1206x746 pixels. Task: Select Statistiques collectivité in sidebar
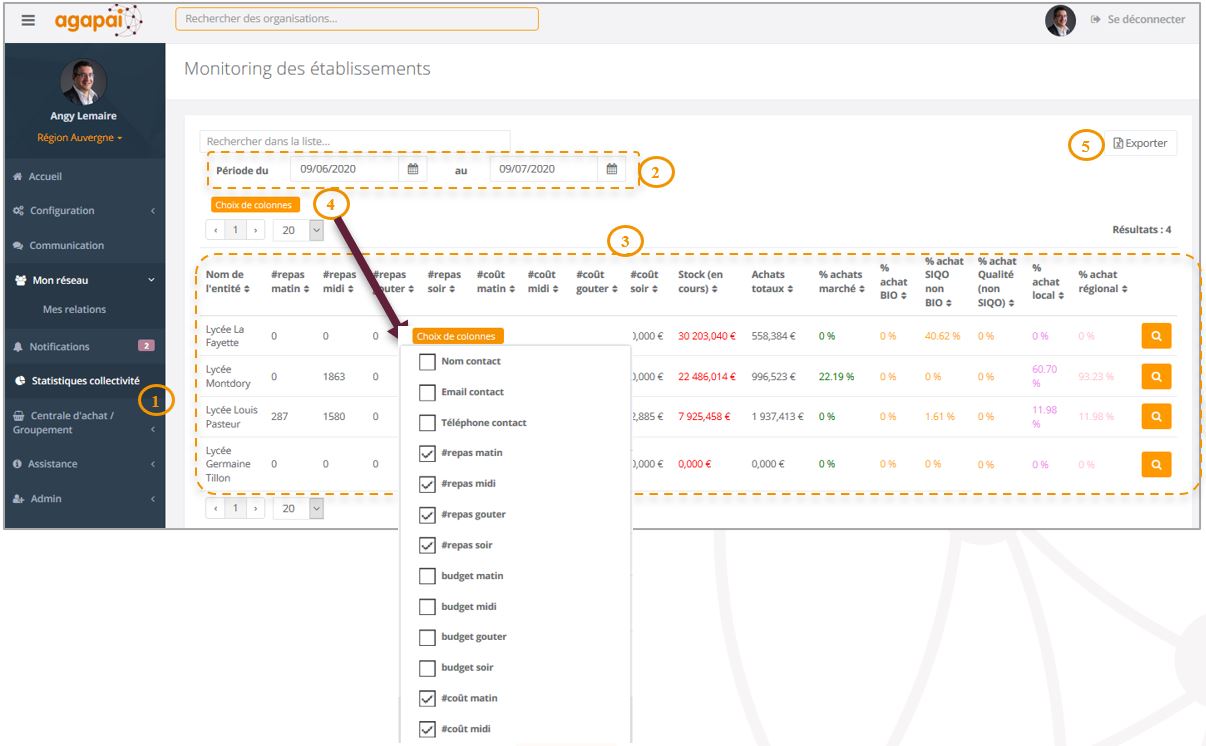[x=78, y=381]
